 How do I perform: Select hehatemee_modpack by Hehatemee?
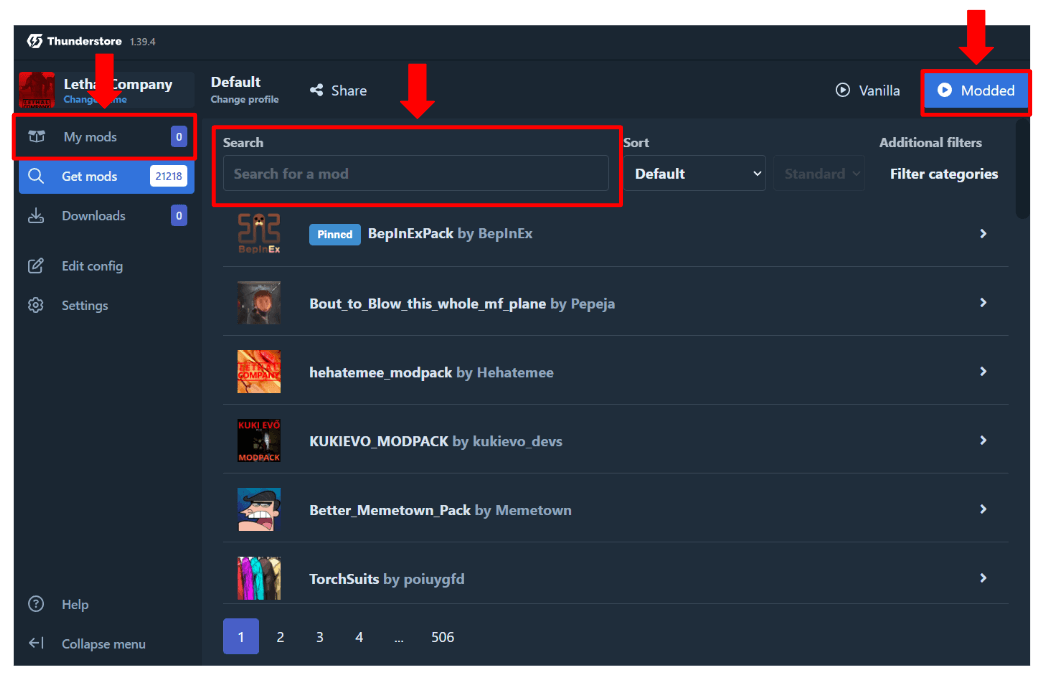coord(431,373)
